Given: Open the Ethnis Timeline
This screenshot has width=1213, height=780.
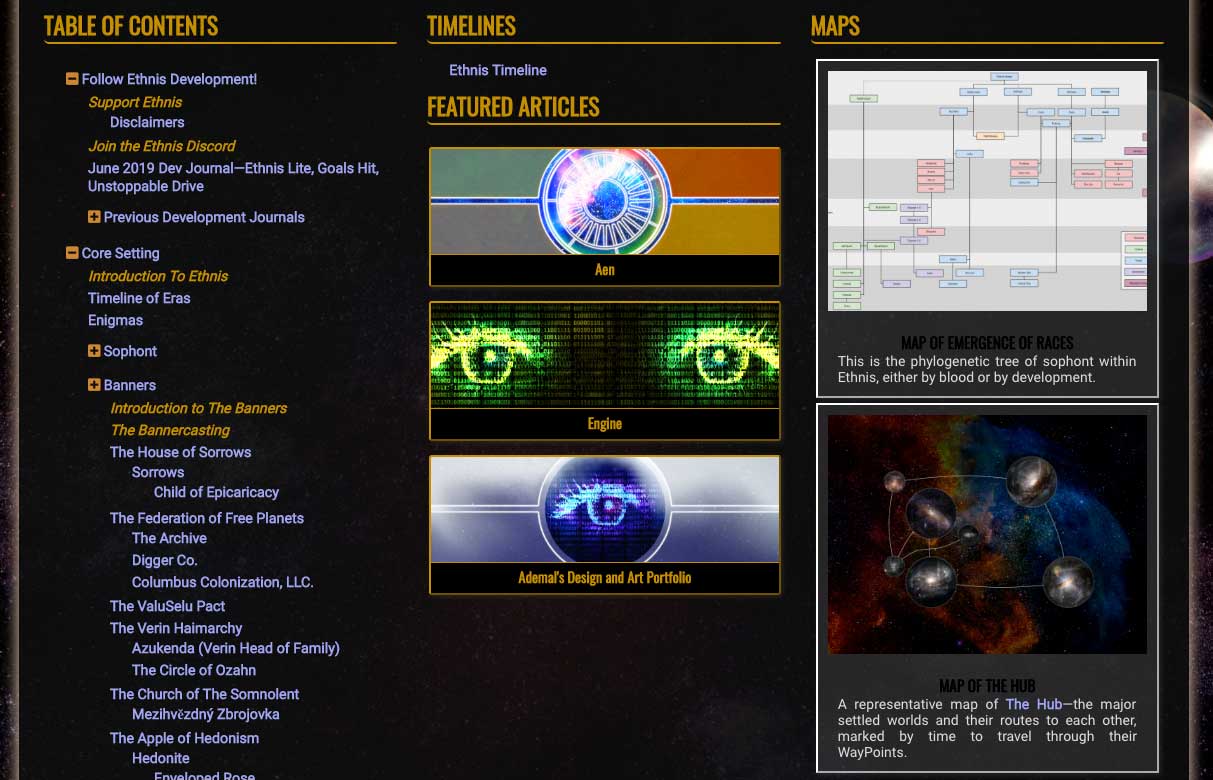Looking at the screenshot, I should click(x=497, y=70).
